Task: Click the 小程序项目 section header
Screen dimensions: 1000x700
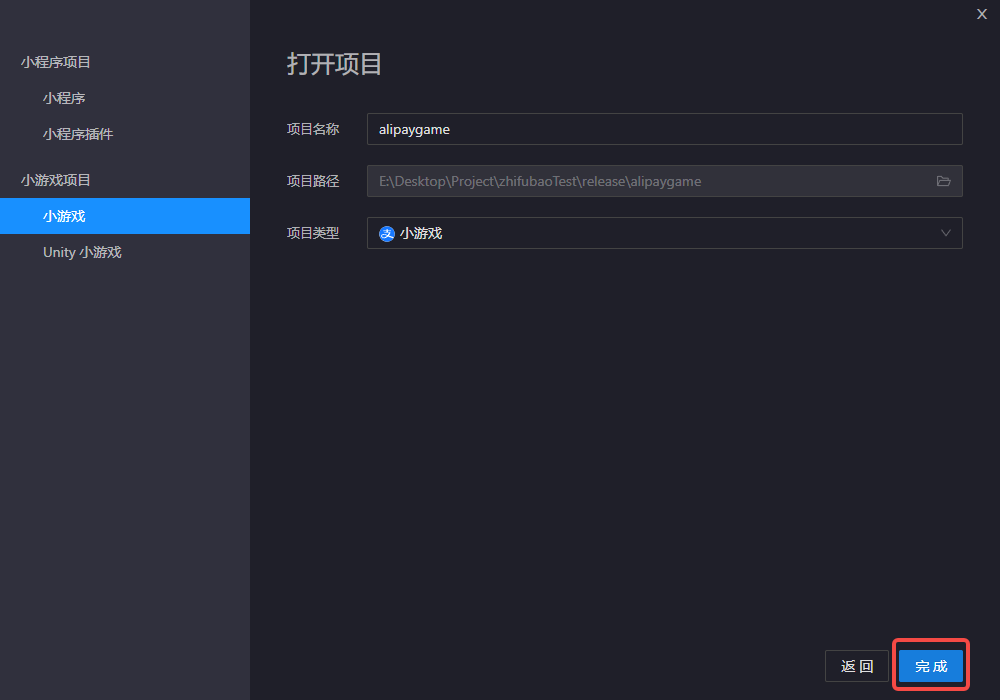Action: (56, 62)
